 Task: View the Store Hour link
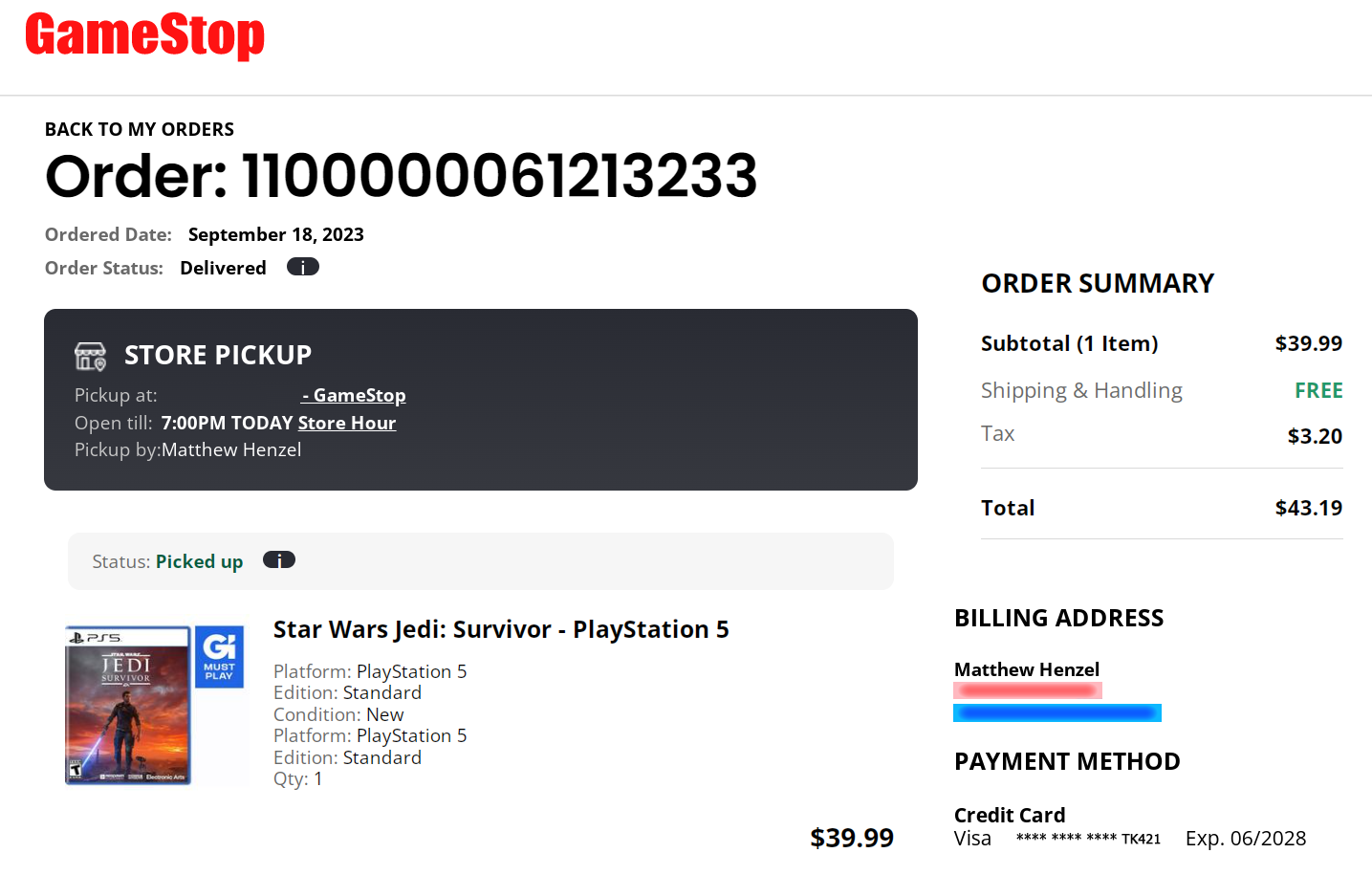tap(346, 423)
